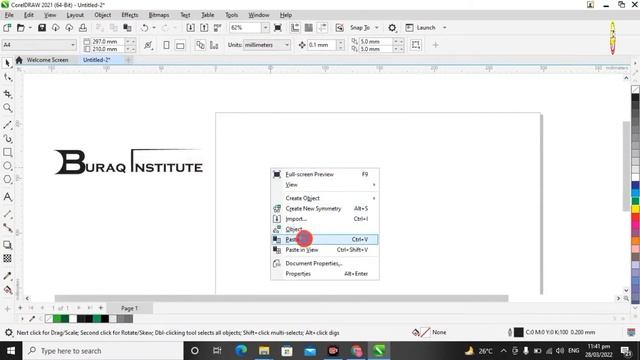This screenshot has width=640, height=360.
Task: Select the Color Eyedropper tool
Action: click(x=7, y=276)
